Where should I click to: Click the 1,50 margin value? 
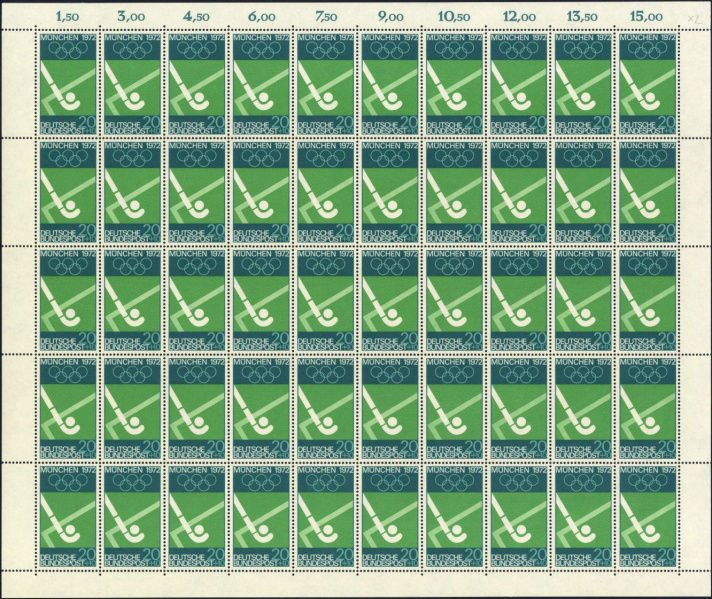pos(67,17)
